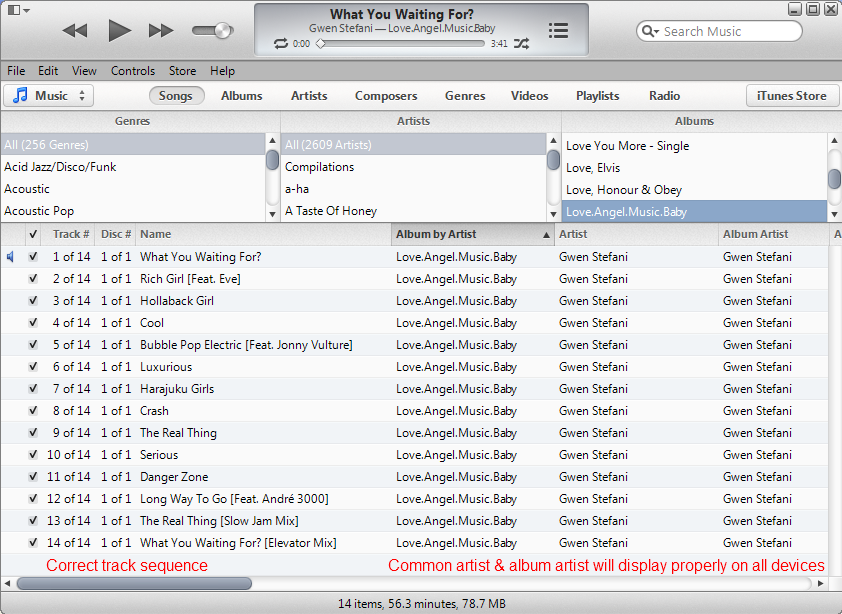This screenshot has width=842, height=614.
Task: Click the music note library icon
Action: 20,96
